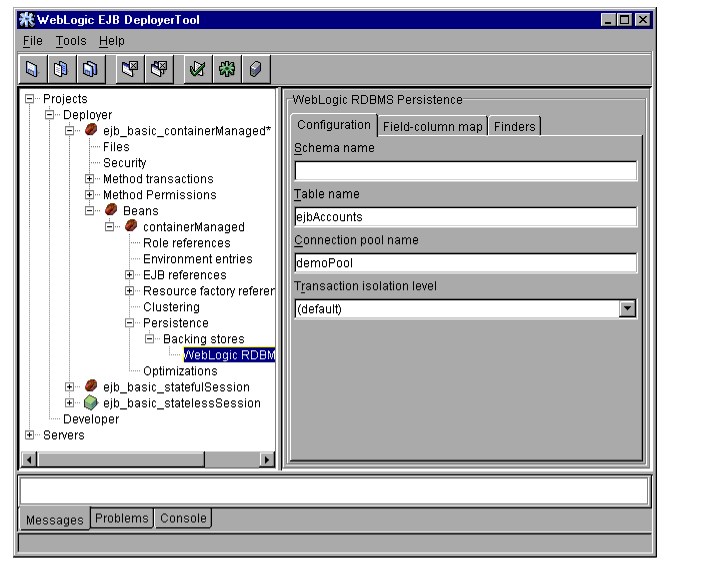Collapse the Backing stores node
The image size is (713, 573).
pos(150,339)
